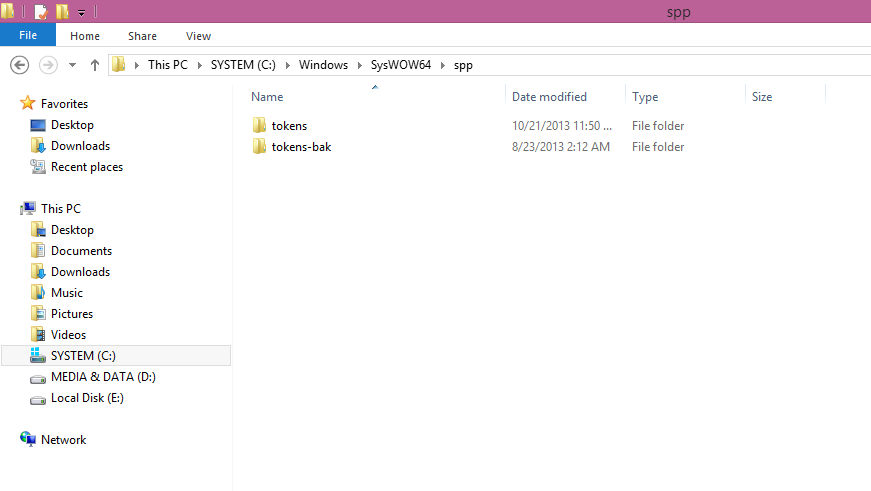Image resolution: width=871 pixels, height=491 pixels.
Task: Select the tokens-bak folder icon
Action: pyautogui.click(x=259, y=146)
